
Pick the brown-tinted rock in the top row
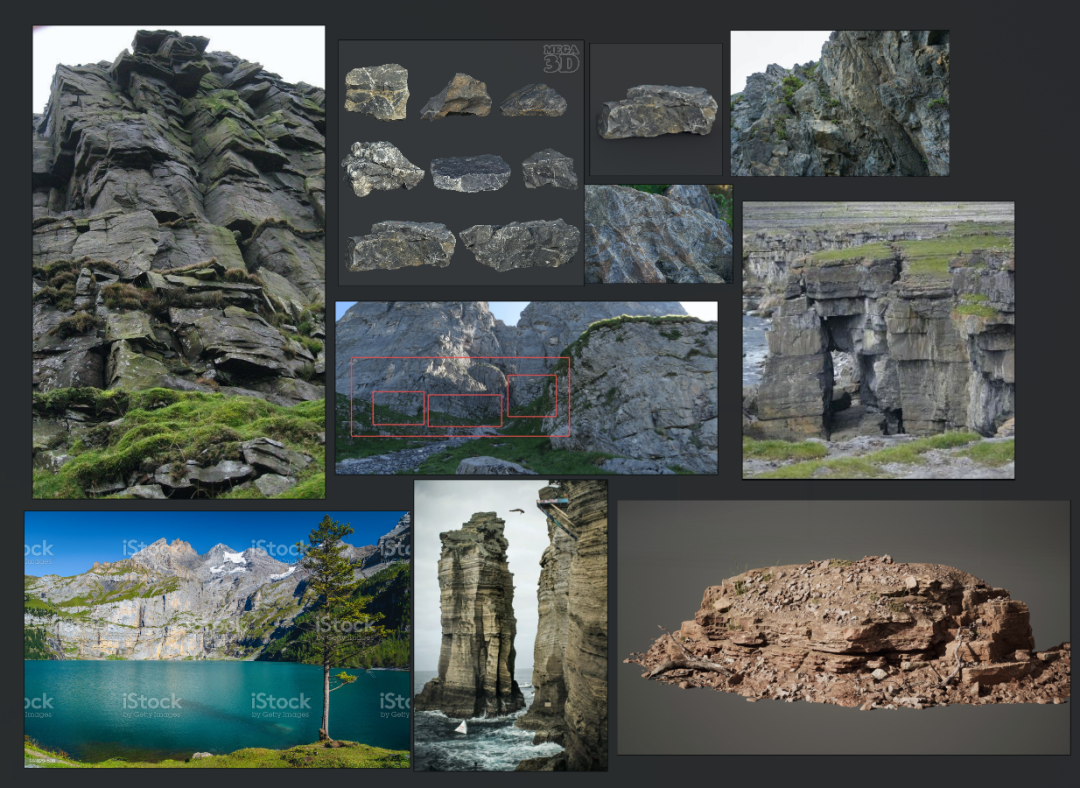[456, 96]
